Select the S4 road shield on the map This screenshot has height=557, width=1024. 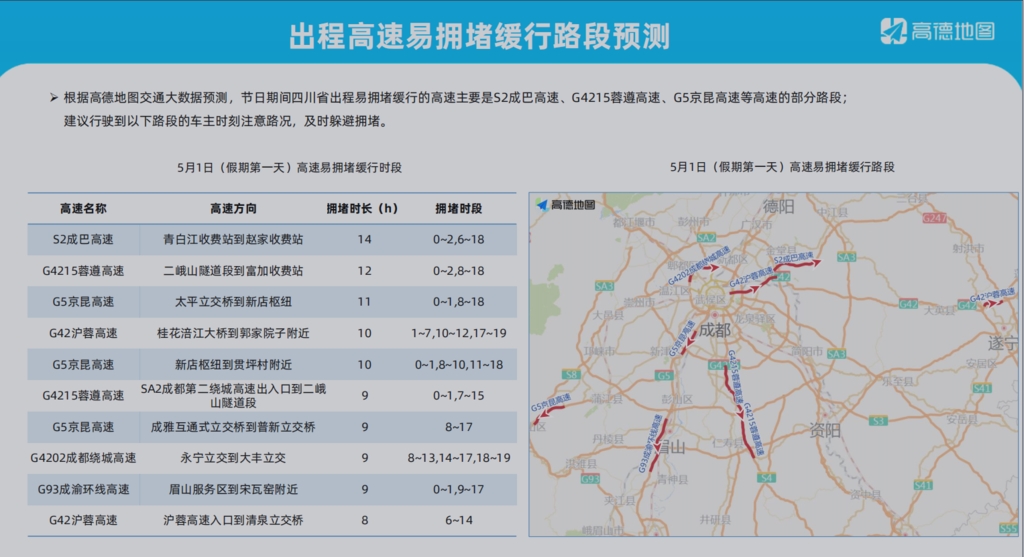pyautogui.click(x=766, y=479)
